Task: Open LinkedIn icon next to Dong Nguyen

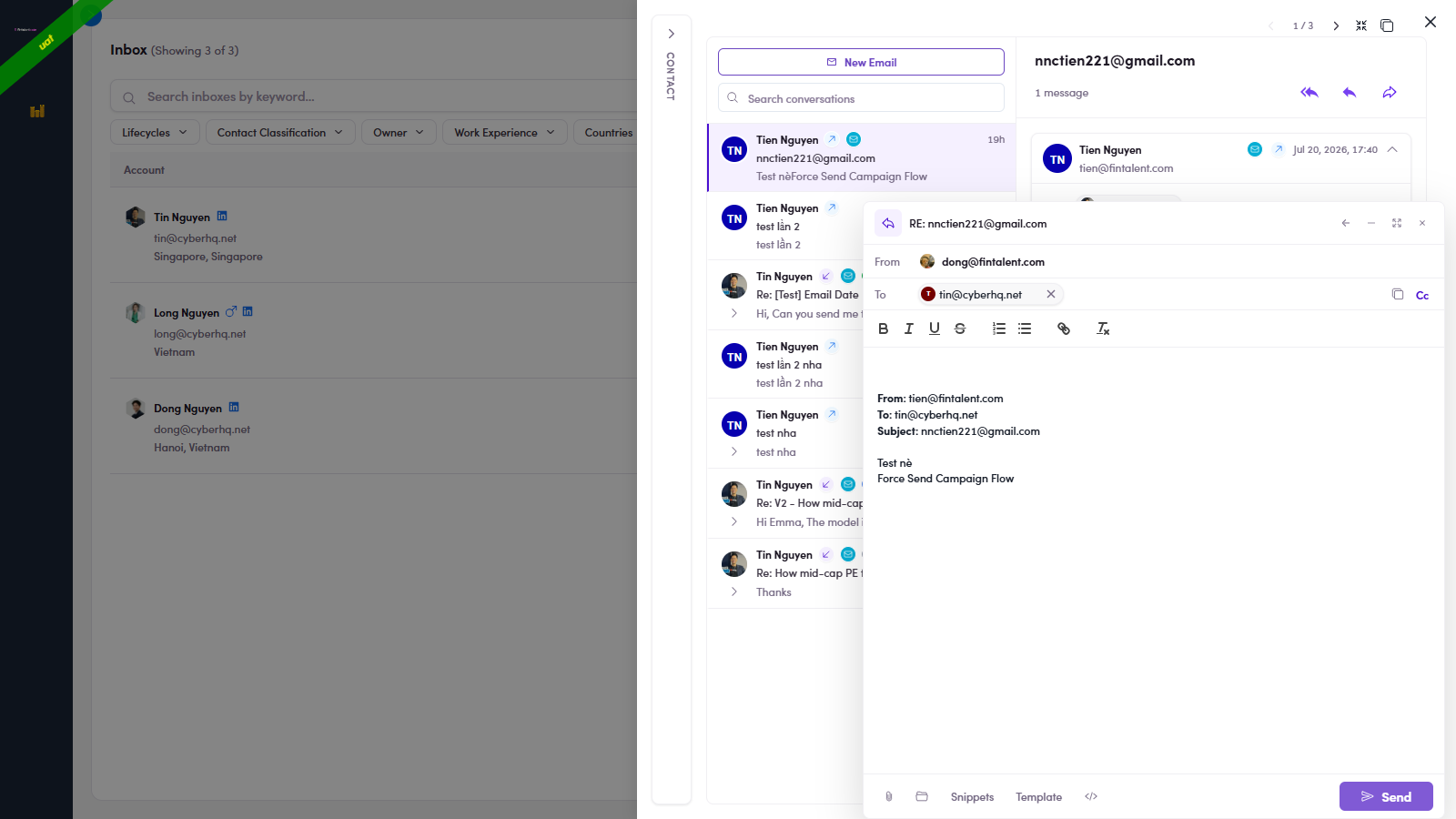Action: 234,408
